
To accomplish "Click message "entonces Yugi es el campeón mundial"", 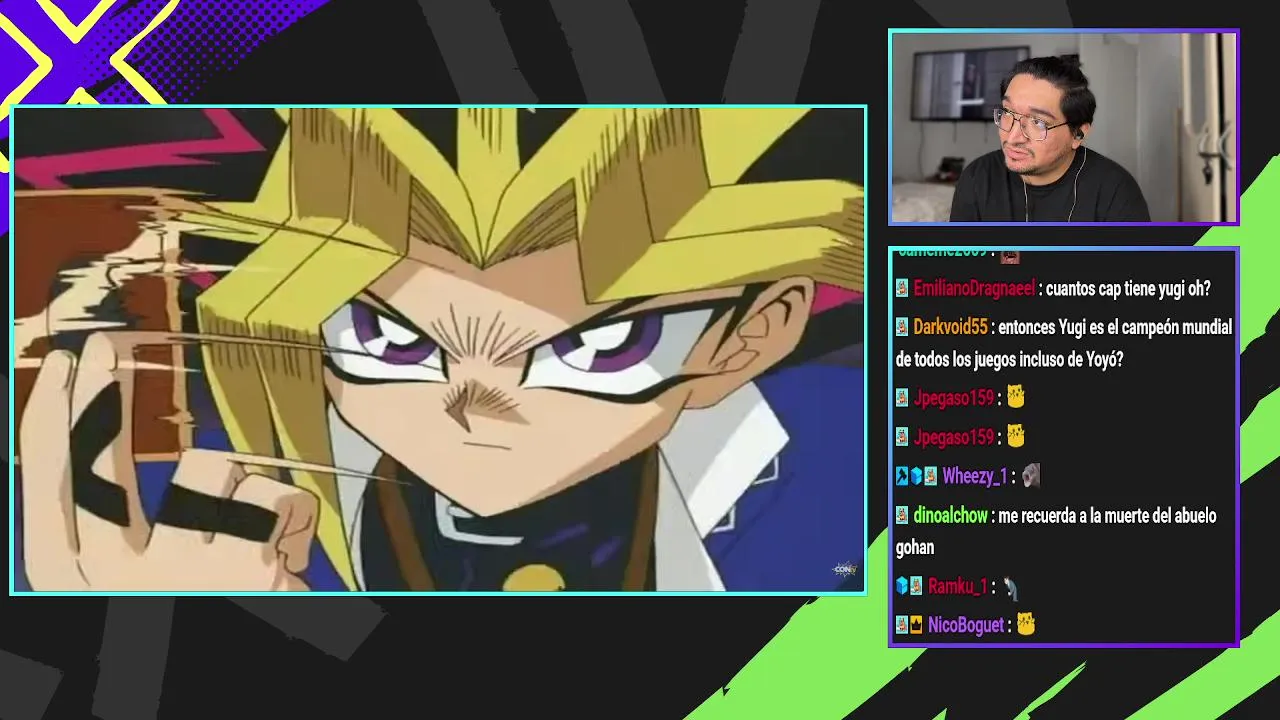I will click(1115, 328).
